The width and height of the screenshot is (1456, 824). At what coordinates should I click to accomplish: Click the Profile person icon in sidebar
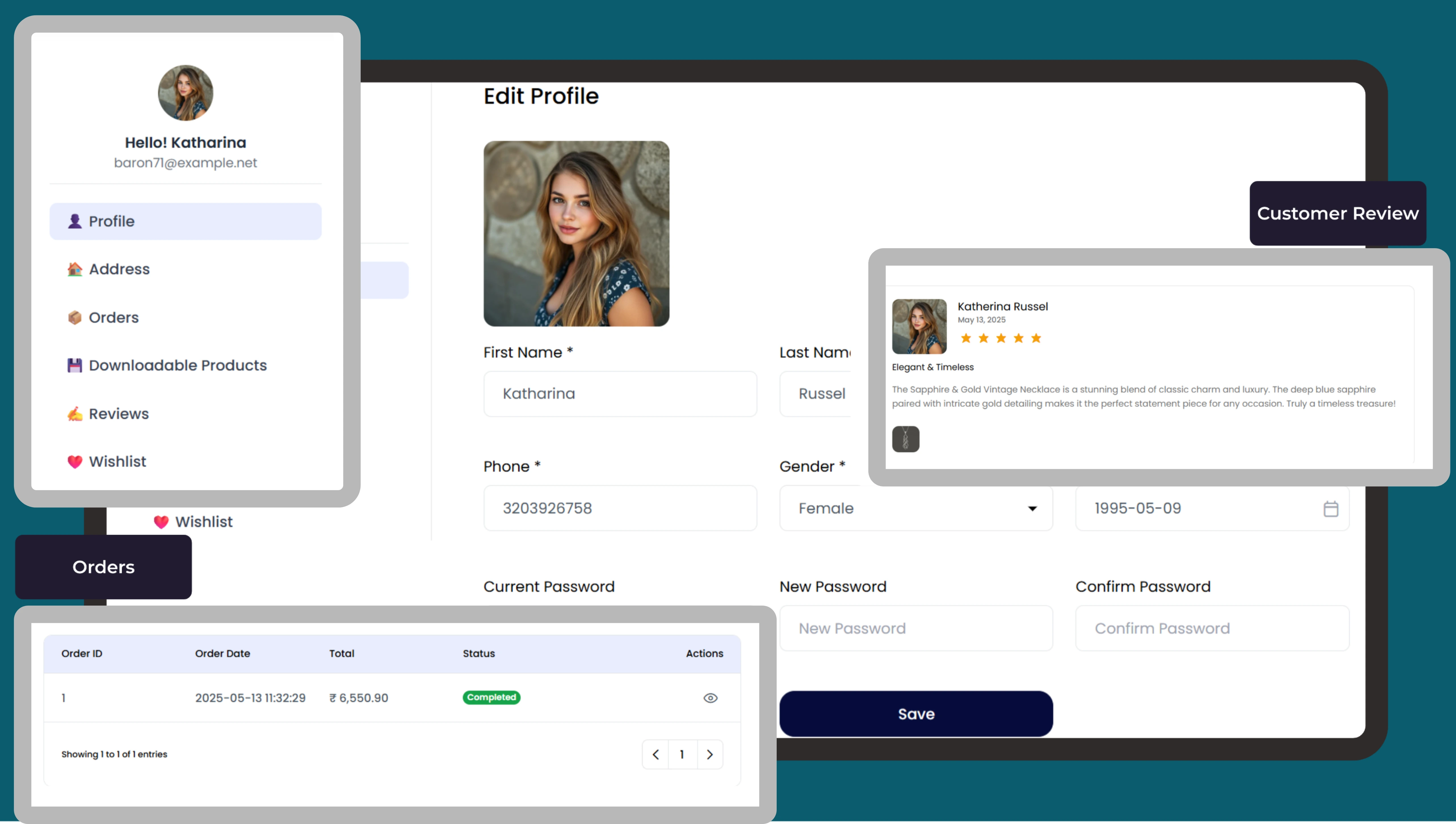pyautogui.click(x=75, y=221)
